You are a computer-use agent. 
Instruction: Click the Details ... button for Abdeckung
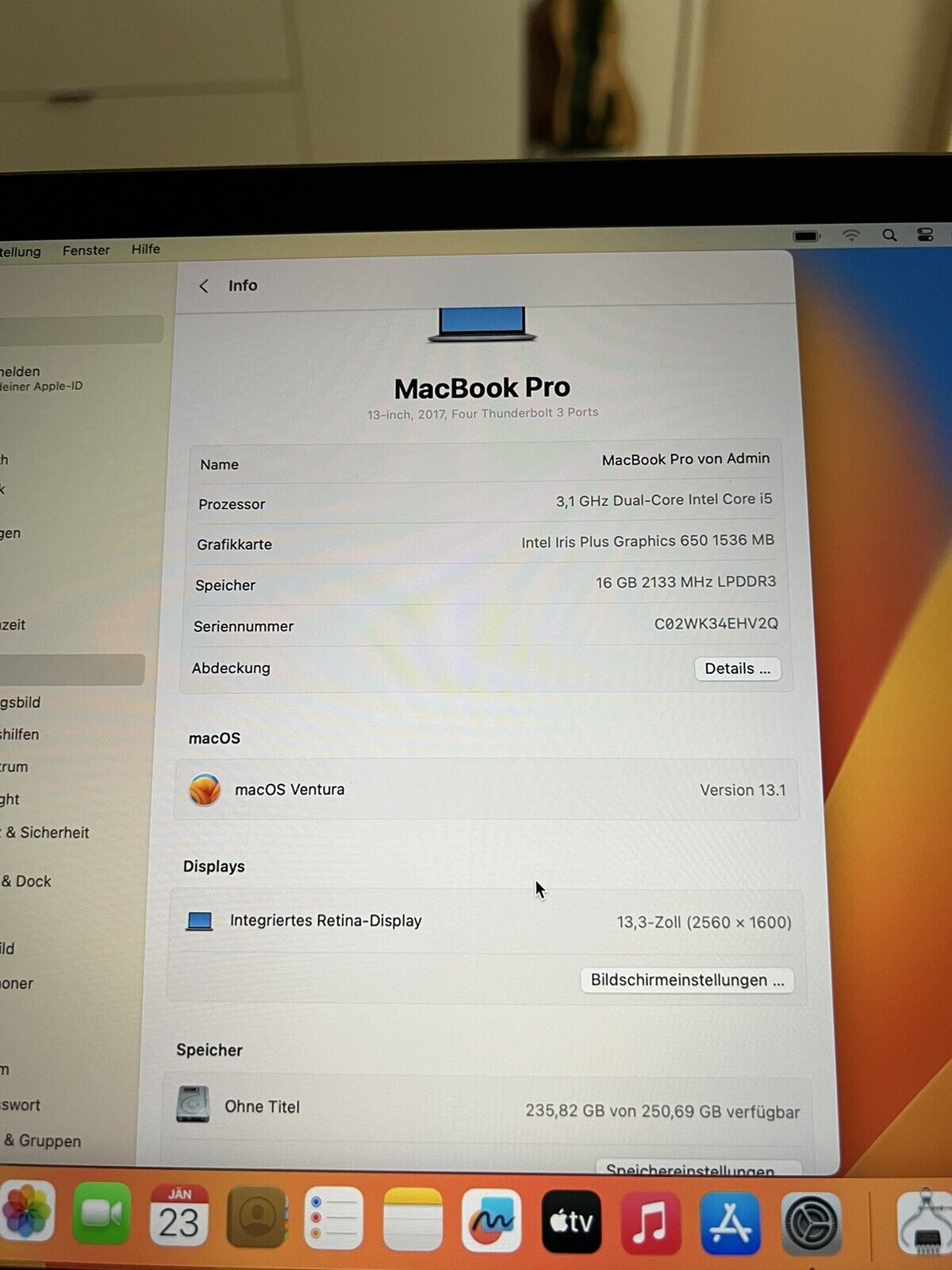coord(738,668)
